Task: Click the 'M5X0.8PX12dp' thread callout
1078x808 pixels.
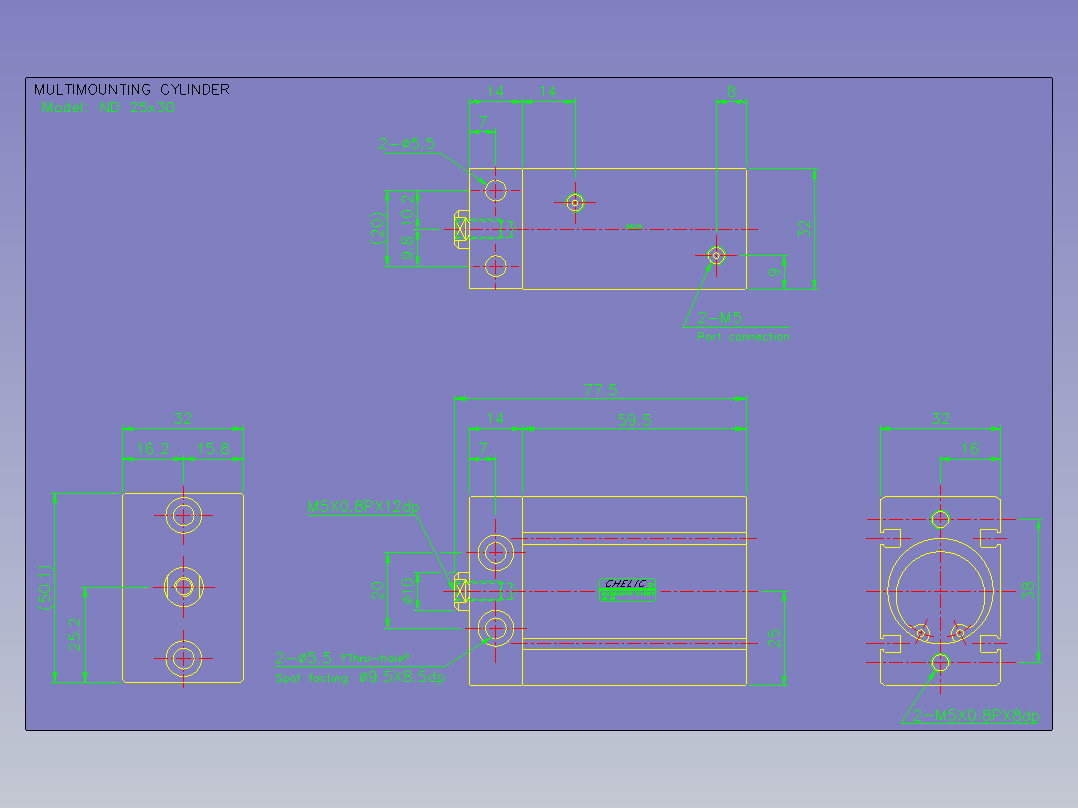Action: [x=363, y=507]
